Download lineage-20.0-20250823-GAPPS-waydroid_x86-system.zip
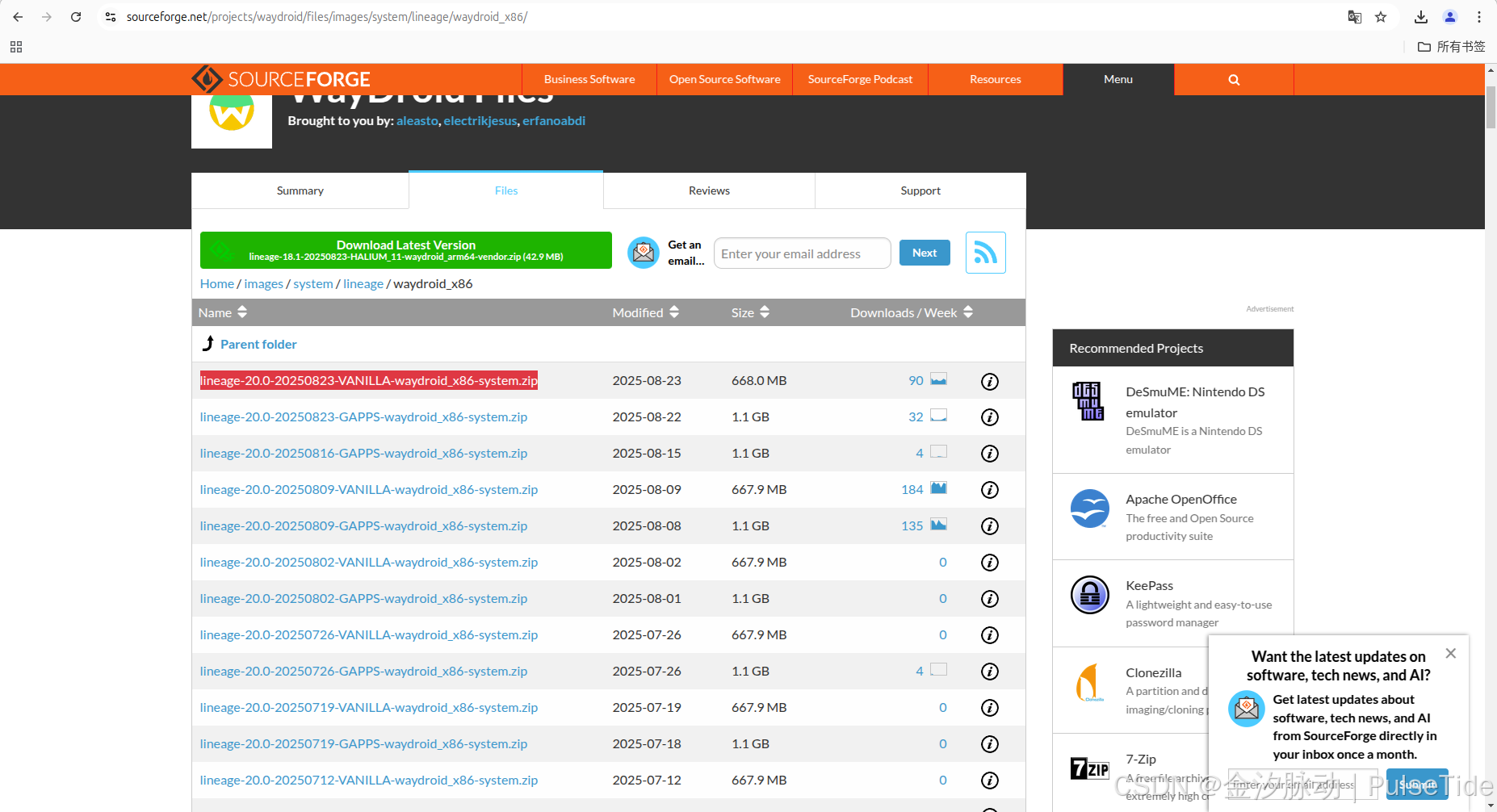Image resolution: width=1497 pixels, height=812 pixels. (363, 417)
